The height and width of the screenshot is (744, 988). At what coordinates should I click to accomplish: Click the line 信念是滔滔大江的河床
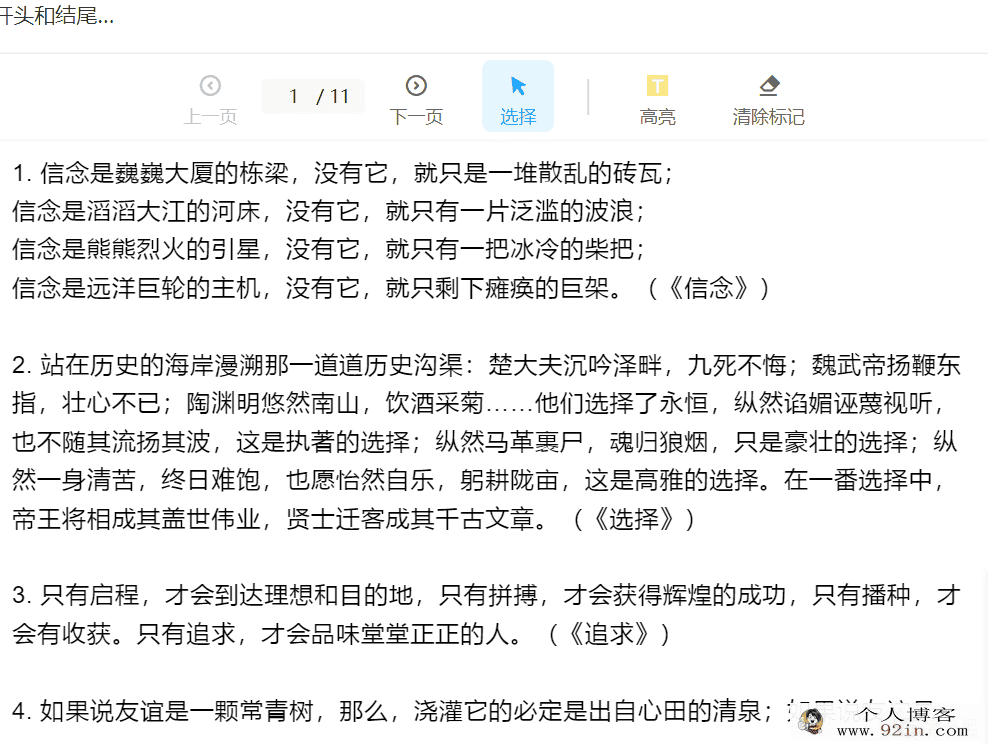pos(329,212)
